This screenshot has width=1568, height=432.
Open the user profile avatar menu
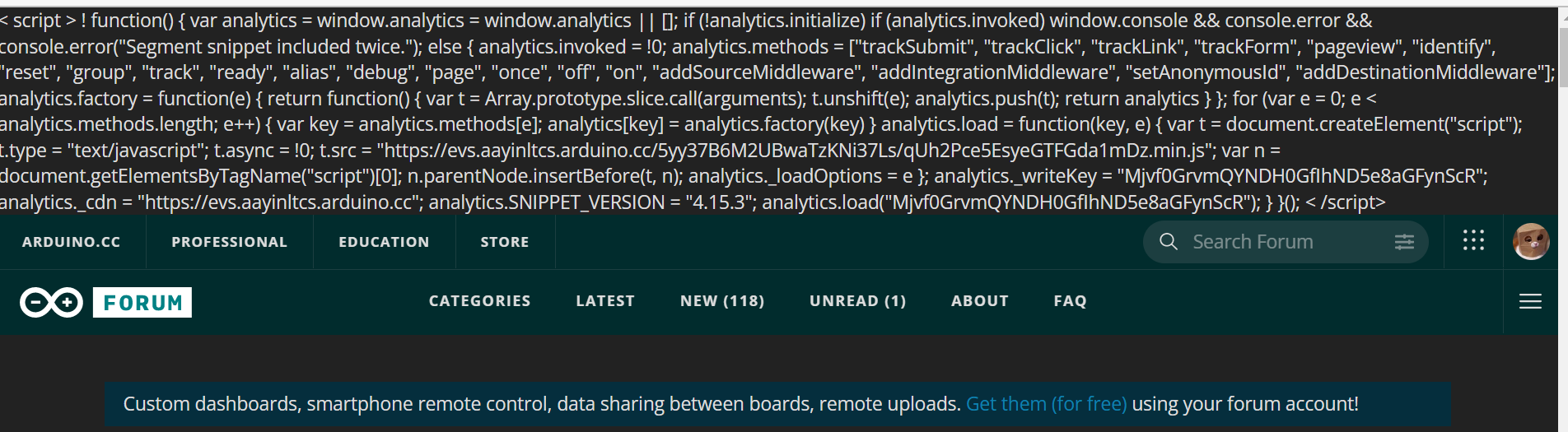click(x=1531, y=242)
